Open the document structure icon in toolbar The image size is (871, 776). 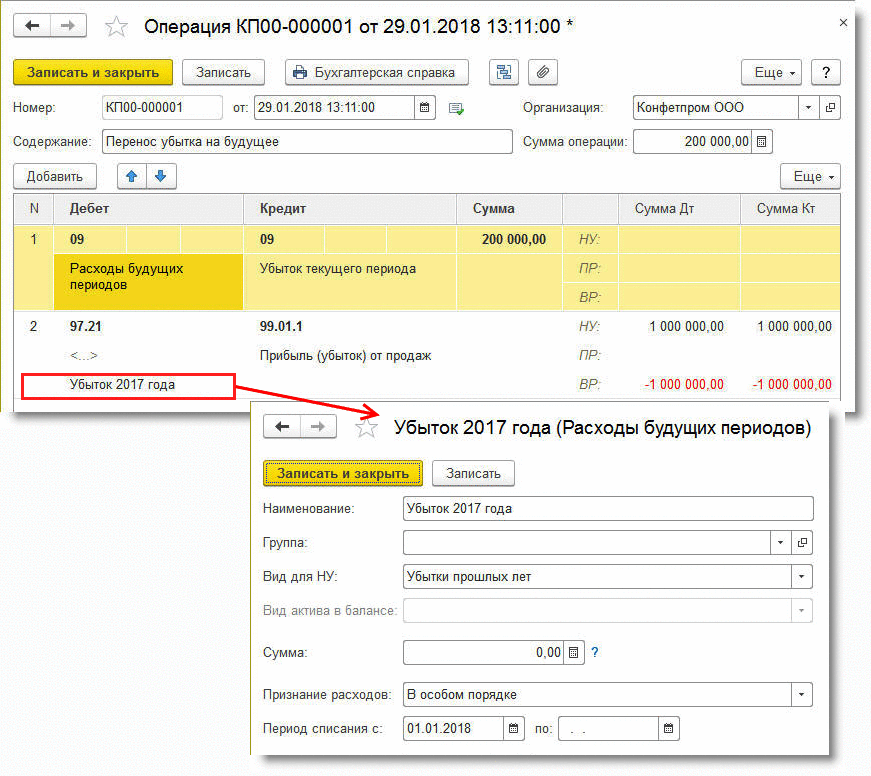503,72
